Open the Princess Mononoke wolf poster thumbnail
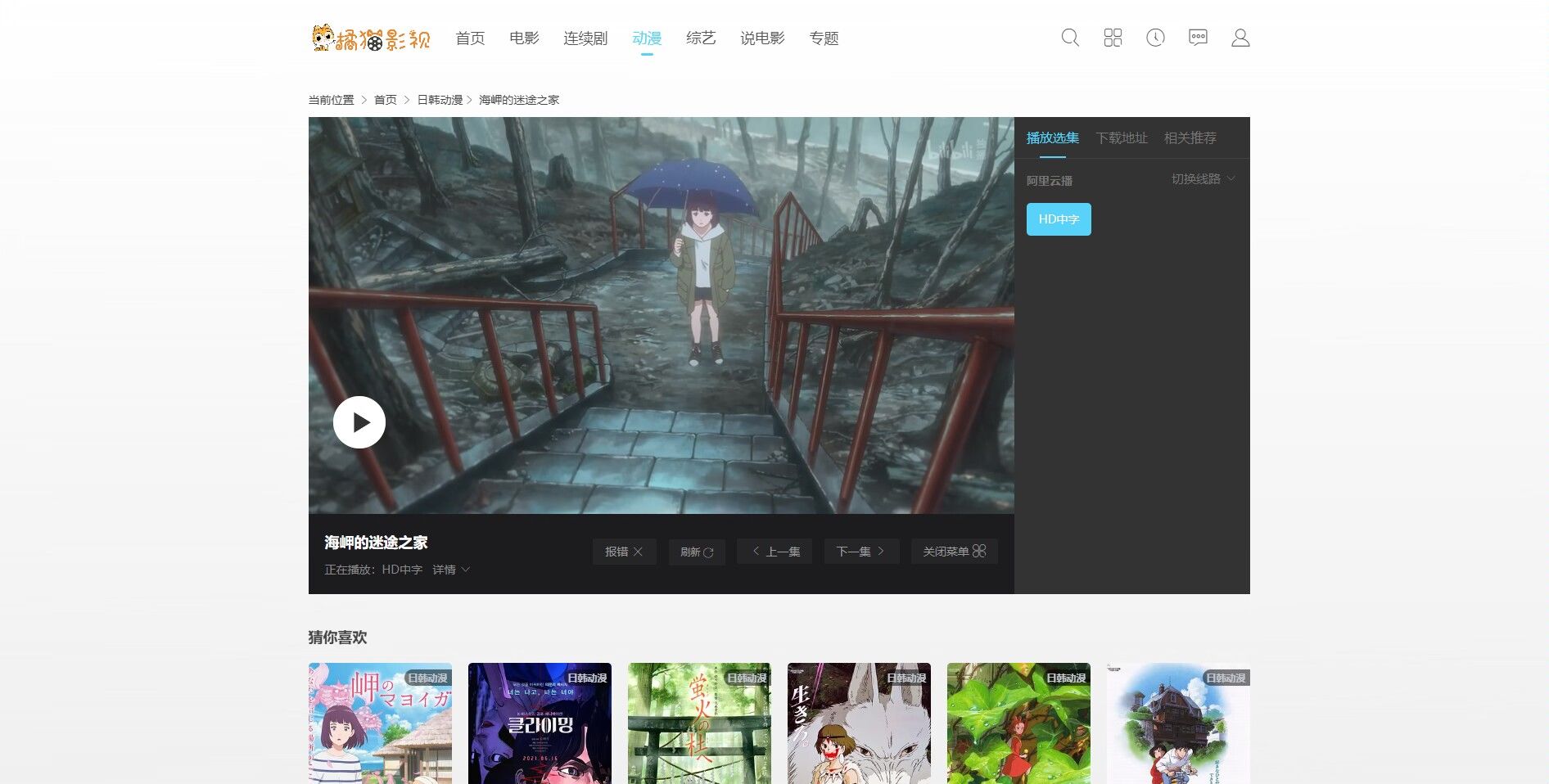 click(859, 723)
